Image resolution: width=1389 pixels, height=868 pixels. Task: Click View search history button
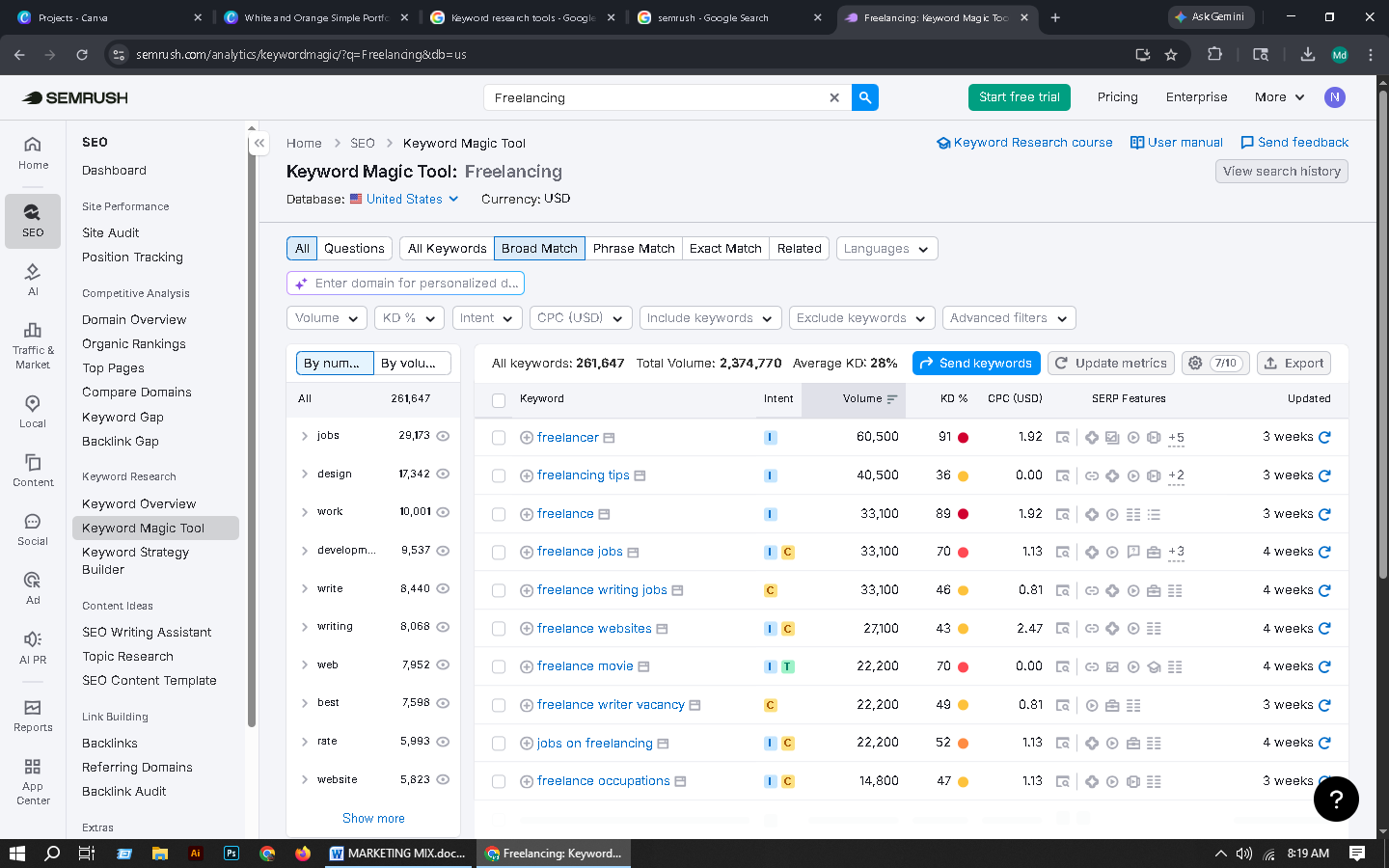coord(1282,171)
